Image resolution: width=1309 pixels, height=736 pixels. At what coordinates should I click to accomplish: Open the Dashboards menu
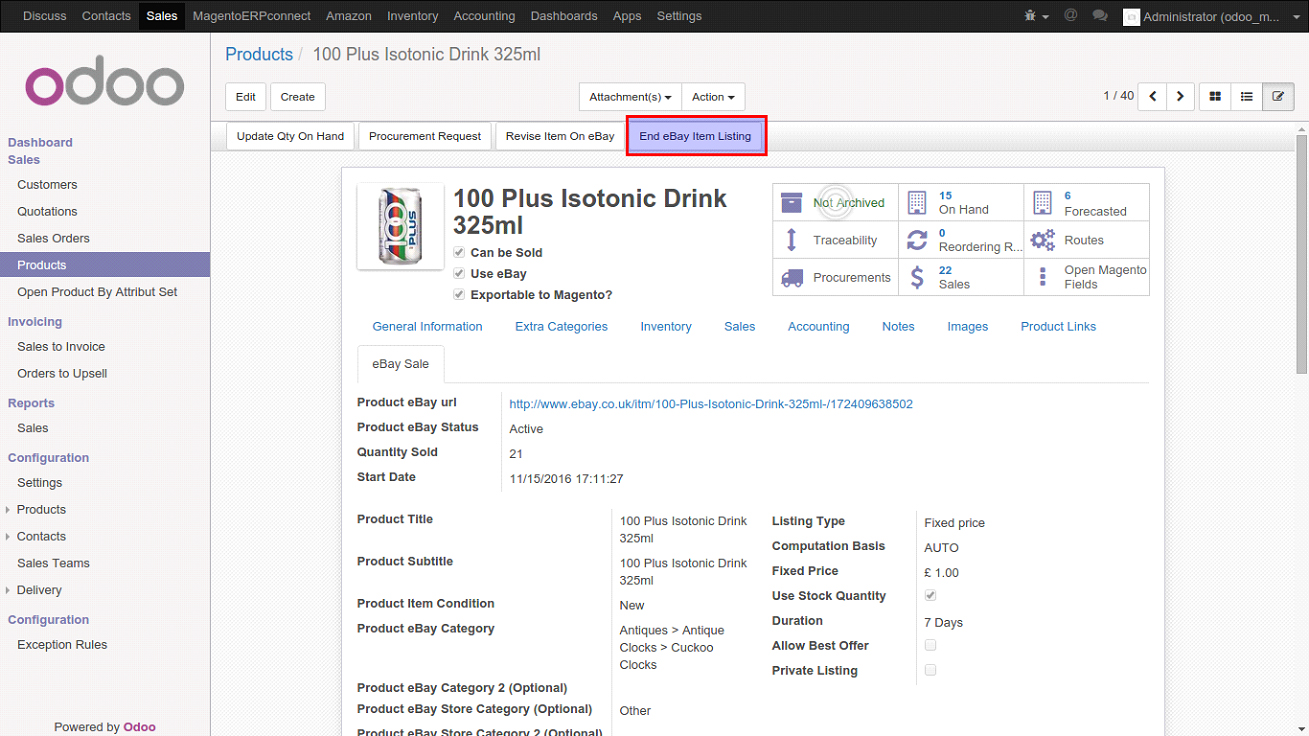click(564, 16)
